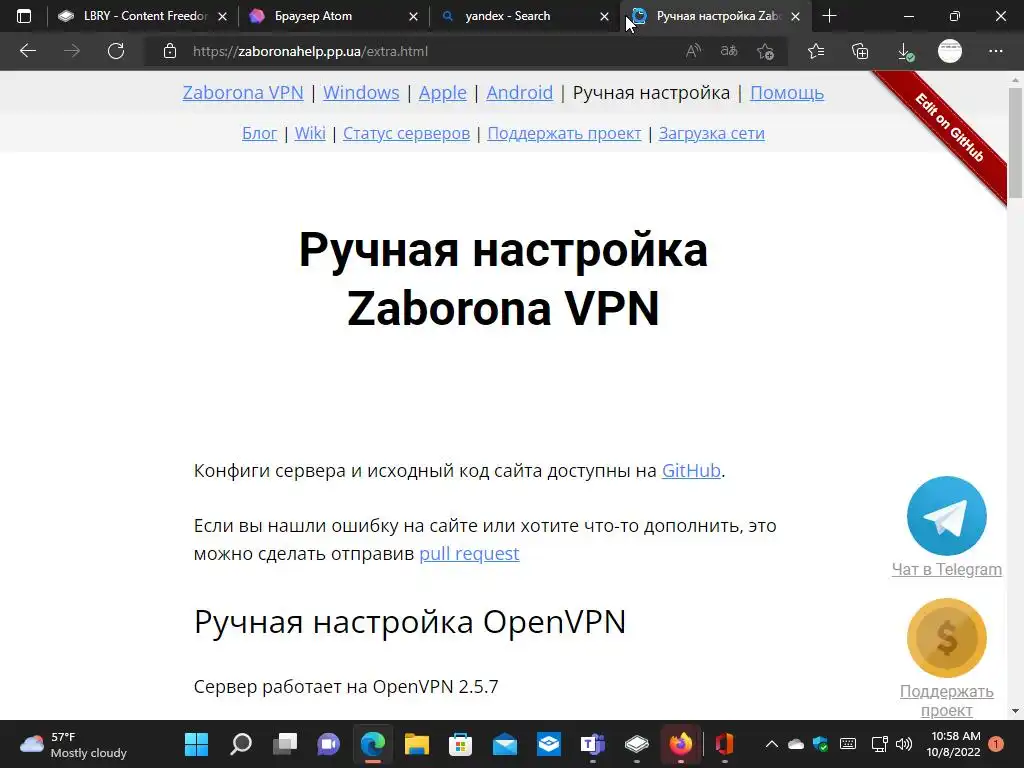The width and height of the screenshot is (1024, 768).
Task: Open File Explorer from taskbar
Action: (x=417, y=744)
